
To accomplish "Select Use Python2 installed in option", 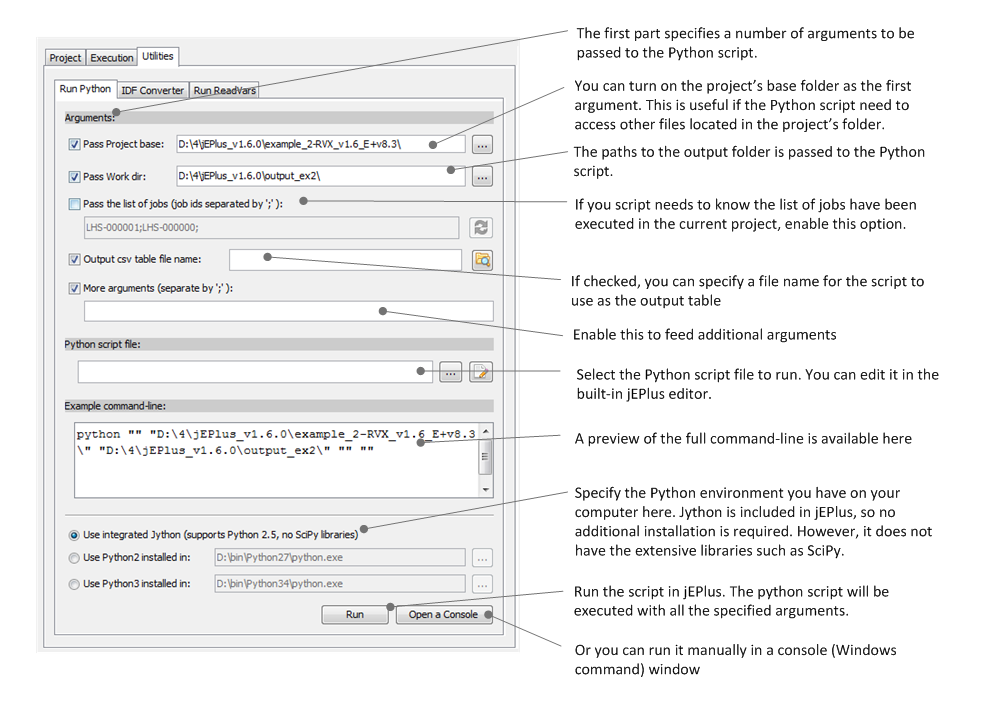I will [x=74, y=557].
